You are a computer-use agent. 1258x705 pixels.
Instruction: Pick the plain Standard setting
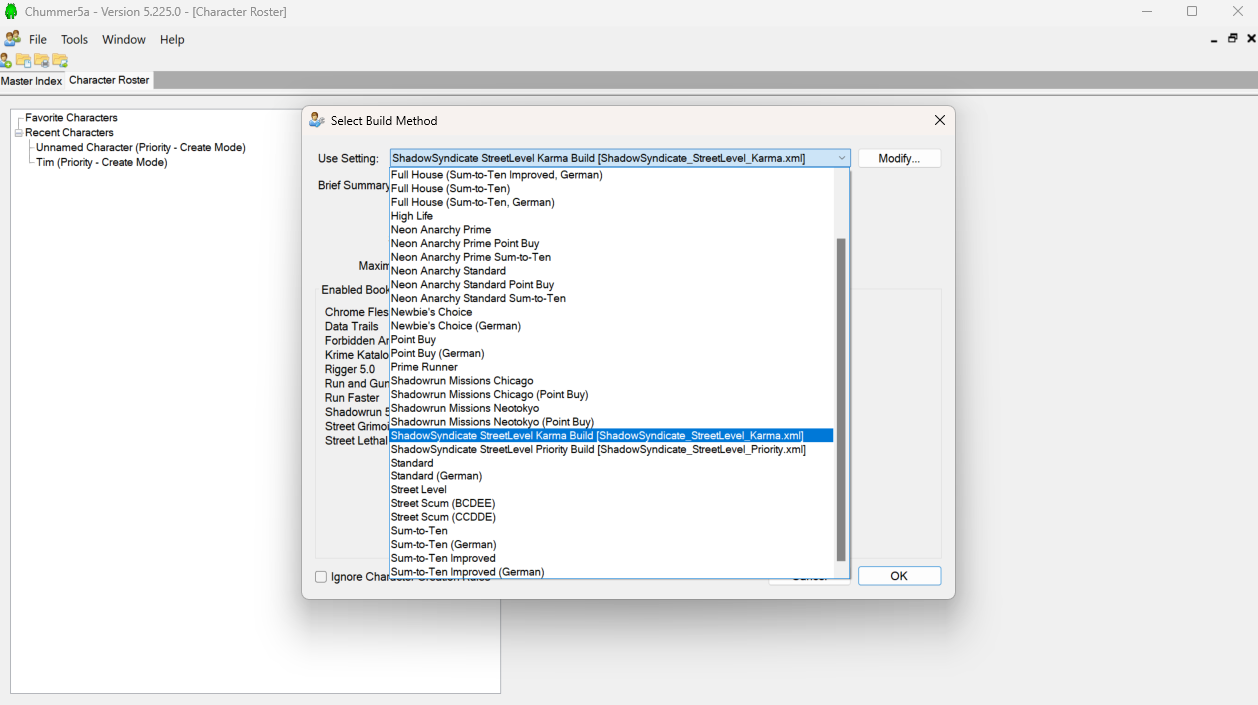click(611, 463)
